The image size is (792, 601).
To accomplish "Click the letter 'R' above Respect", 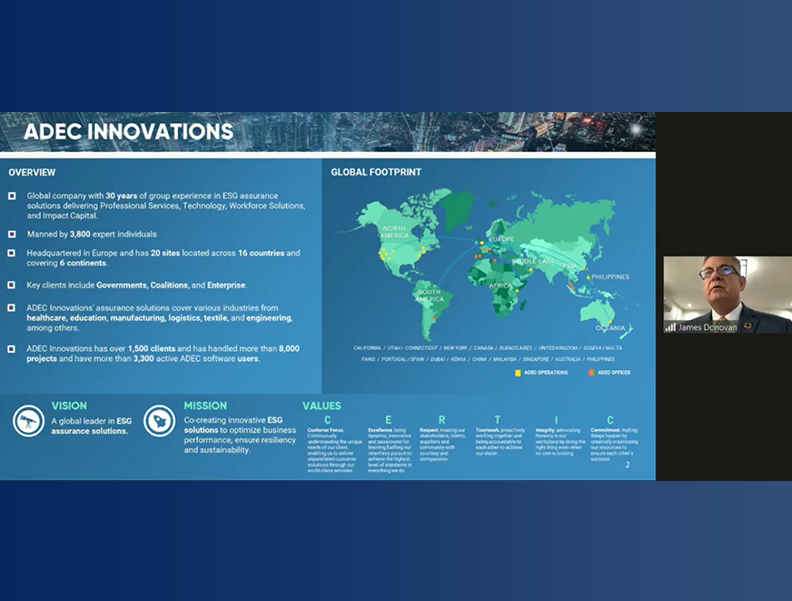I will [x=442, y=420].
